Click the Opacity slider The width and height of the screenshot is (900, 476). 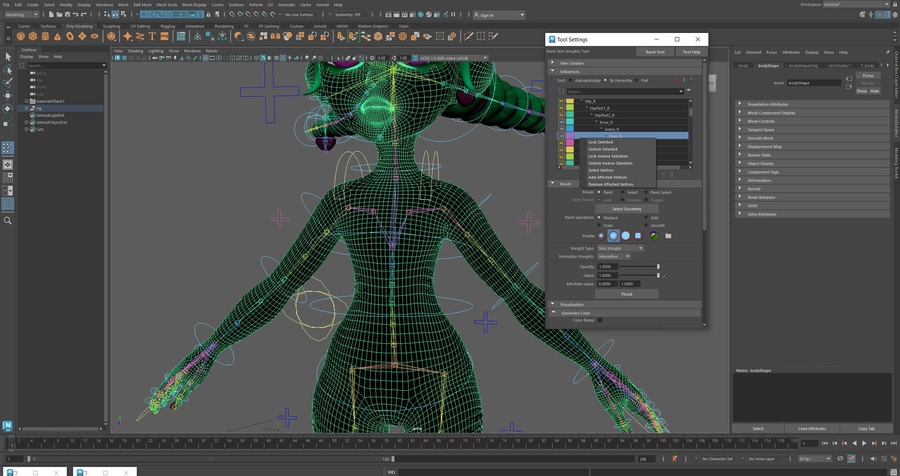pos(640,267)
